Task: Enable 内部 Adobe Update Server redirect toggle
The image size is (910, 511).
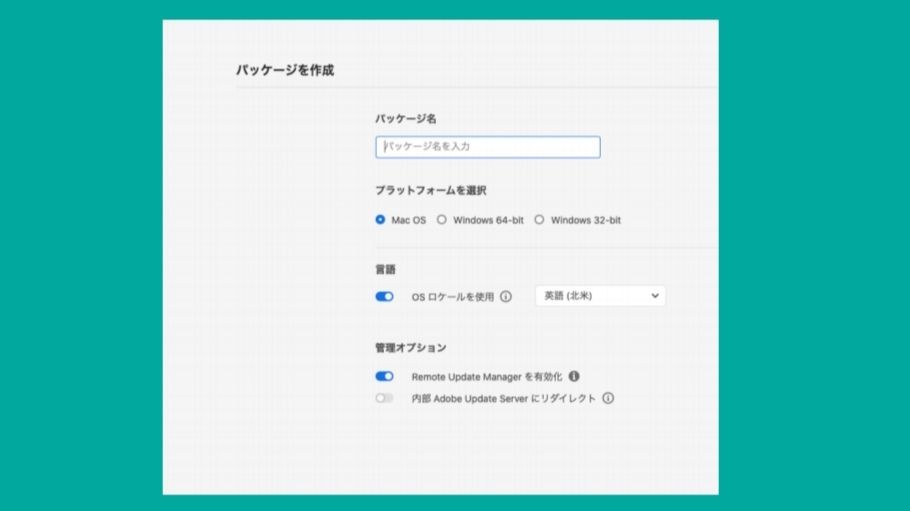Action: 384,398
